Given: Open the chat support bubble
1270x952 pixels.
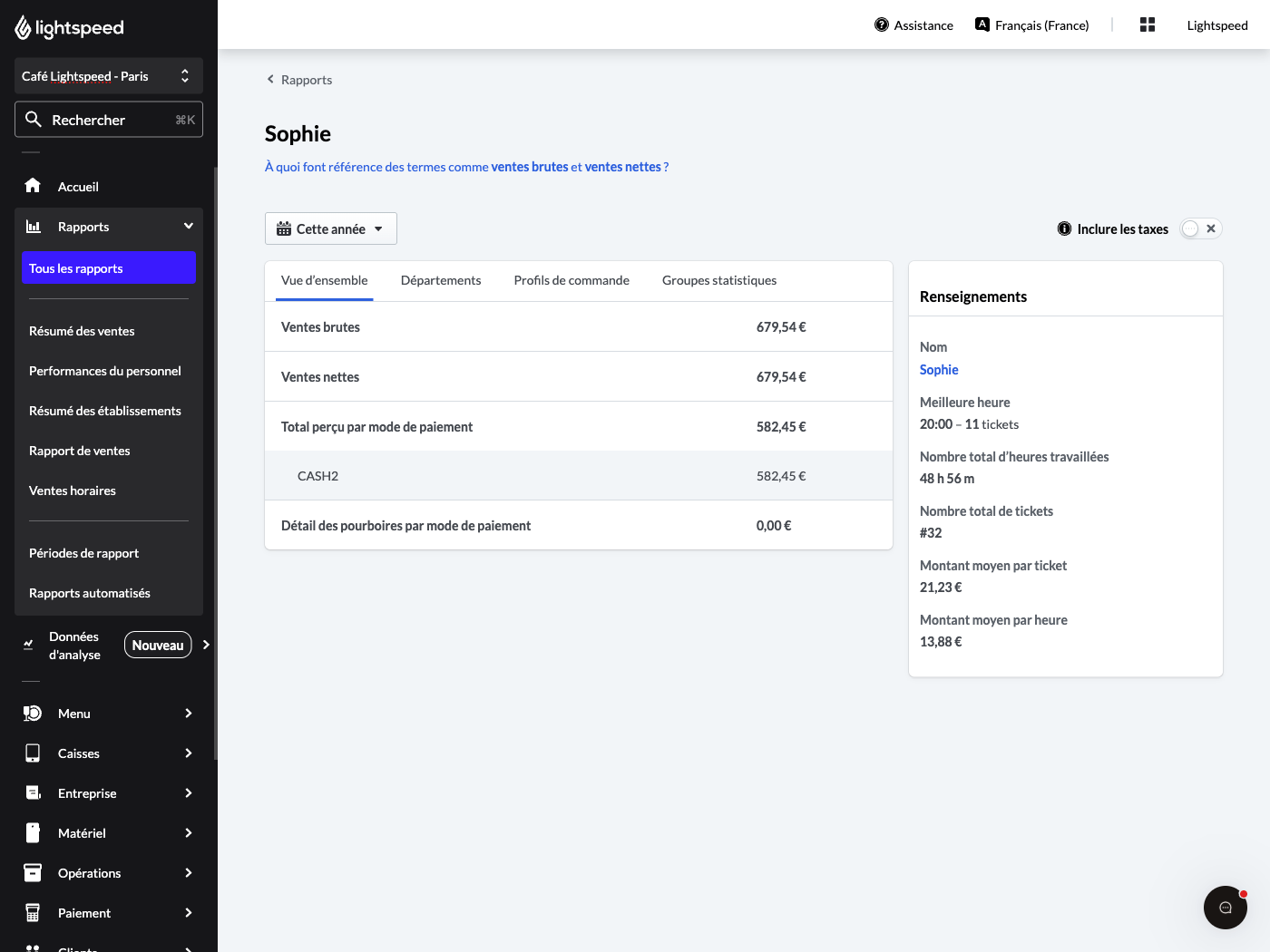Looking at the screenshot, I should tap(1226, 908).
